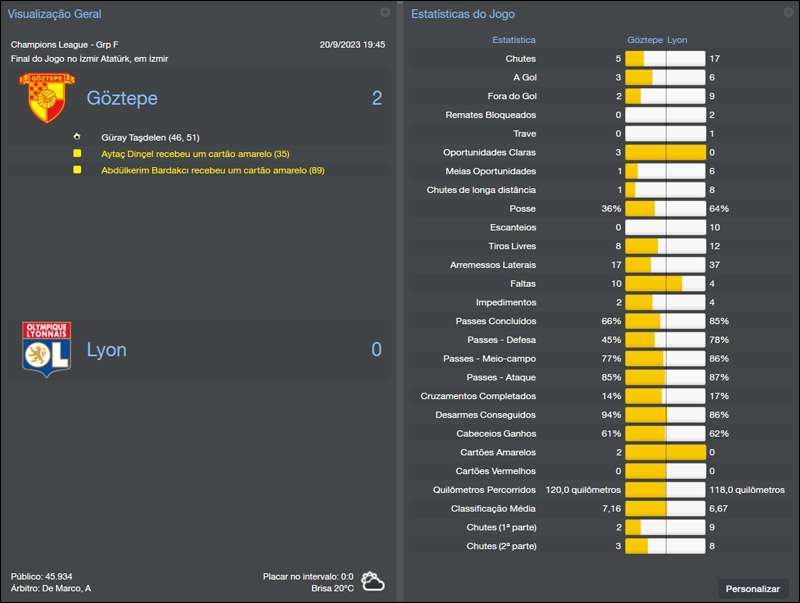
Task: Click the Oportunidades Claras stat bar
Action: coord(665,153)
